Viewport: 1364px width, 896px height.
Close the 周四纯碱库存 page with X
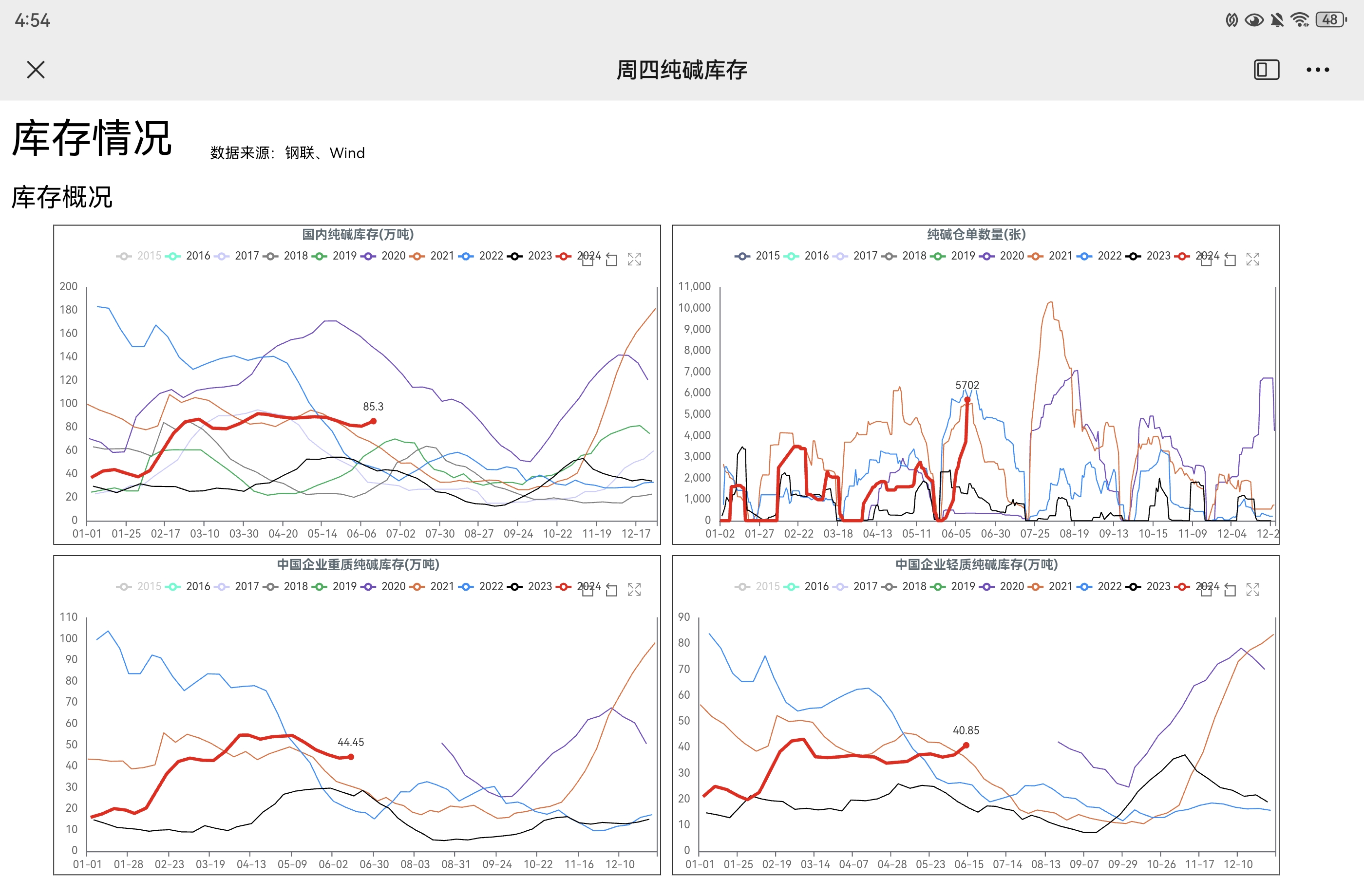(x=36, y=70)
